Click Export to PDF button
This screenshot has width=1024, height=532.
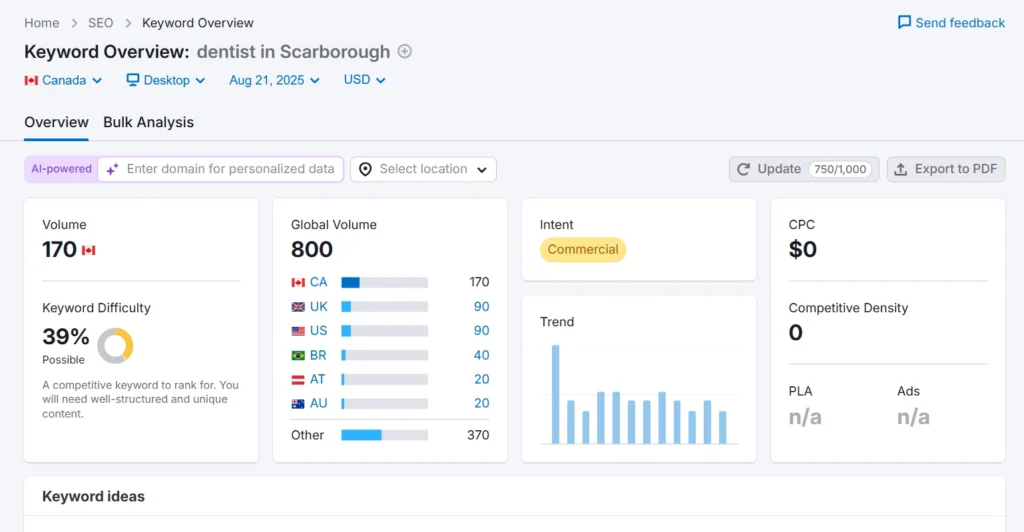click(945, 169)
